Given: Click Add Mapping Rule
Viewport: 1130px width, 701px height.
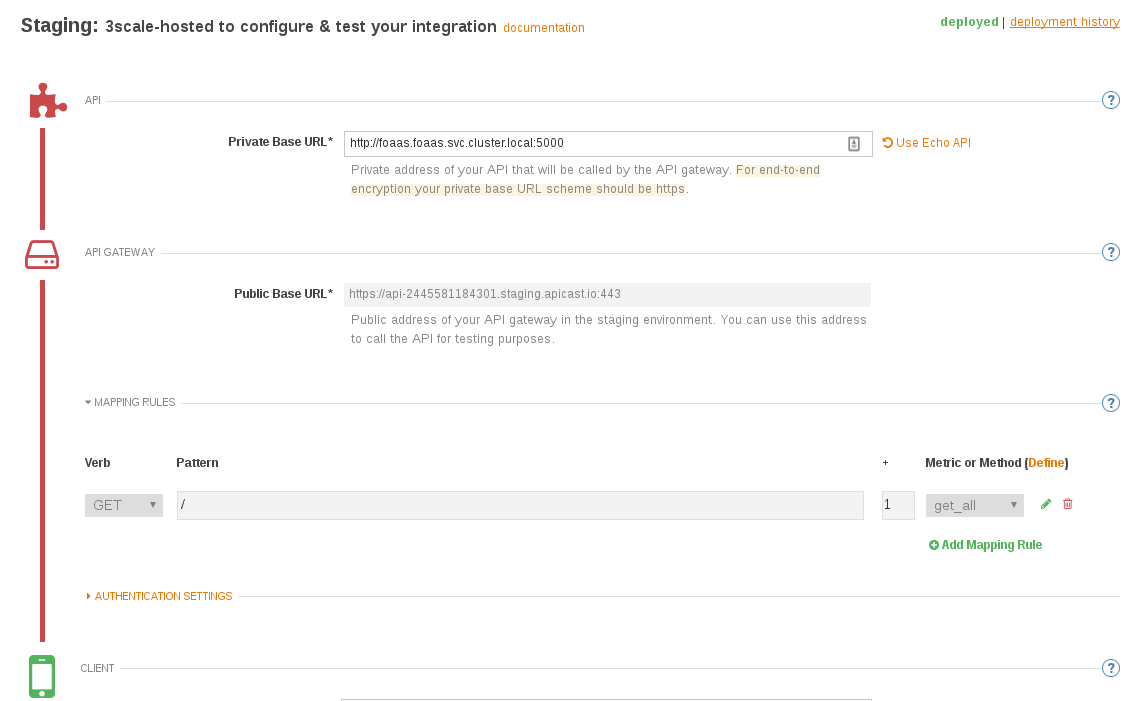Looking at the screenshot, I should pyautogui.click(x=985, y=545).
